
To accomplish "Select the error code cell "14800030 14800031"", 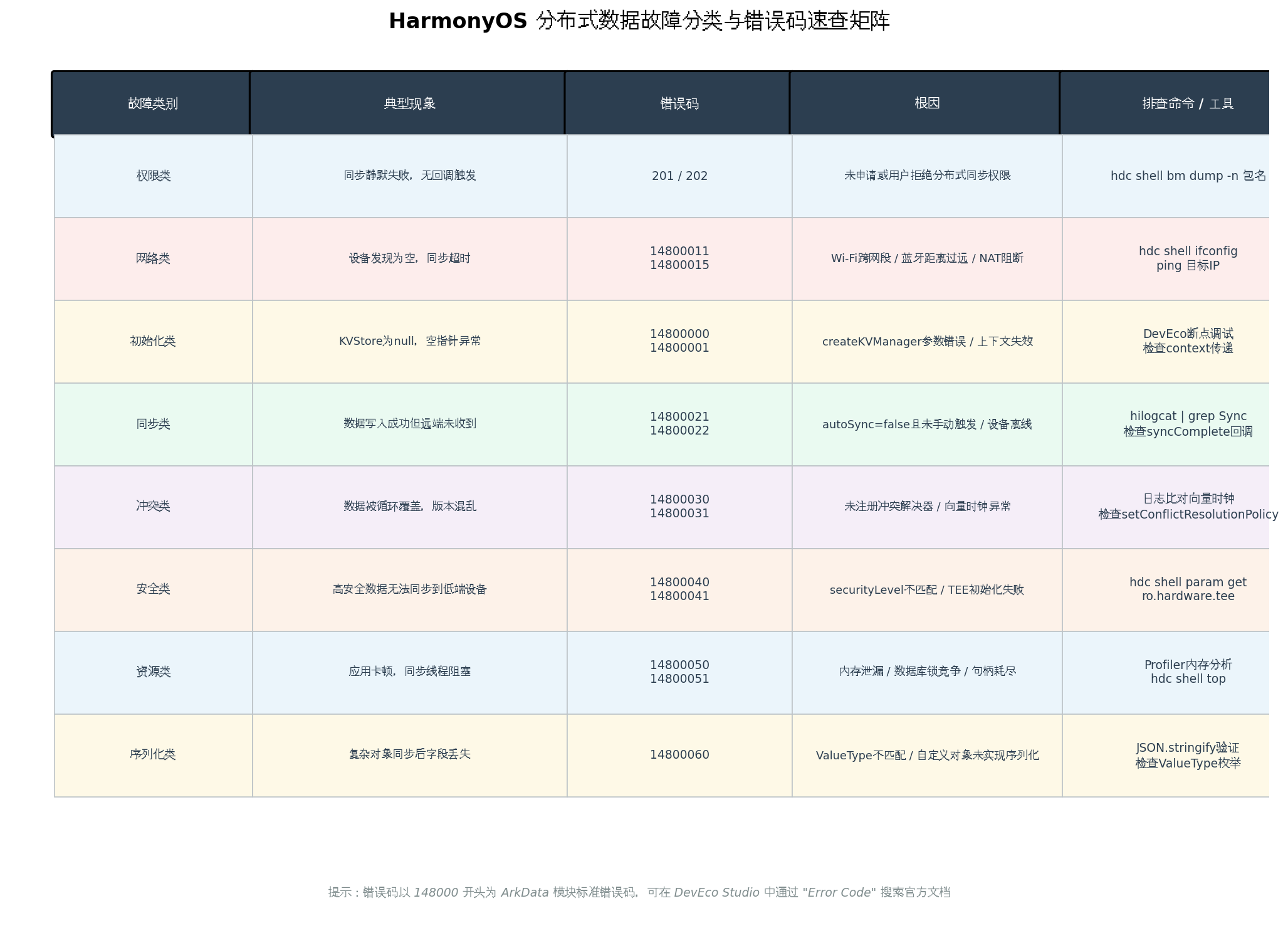I will click(679, 507).
